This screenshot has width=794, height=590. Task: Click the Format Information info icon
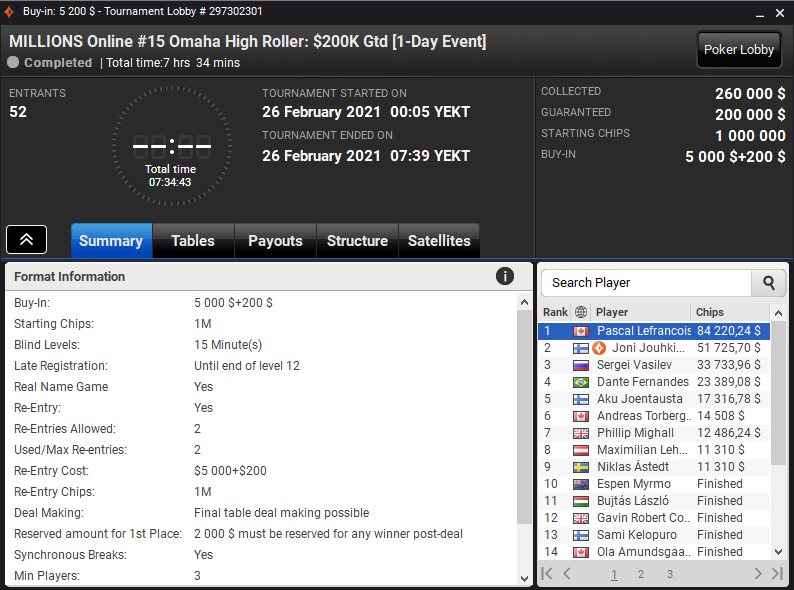pos(504,276)
